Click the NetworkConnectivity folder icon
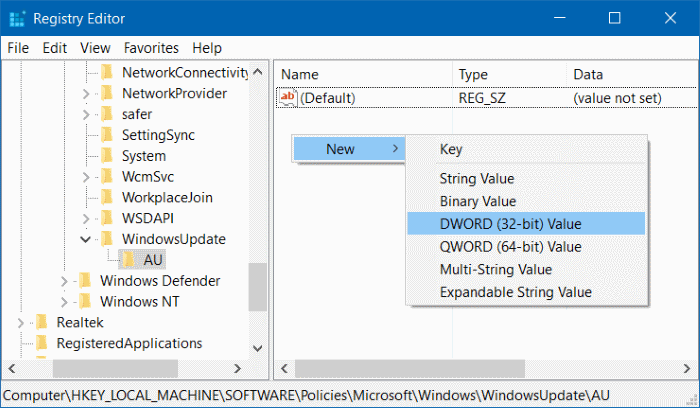The height and width of the screenshot is (408, 700). 107,72
